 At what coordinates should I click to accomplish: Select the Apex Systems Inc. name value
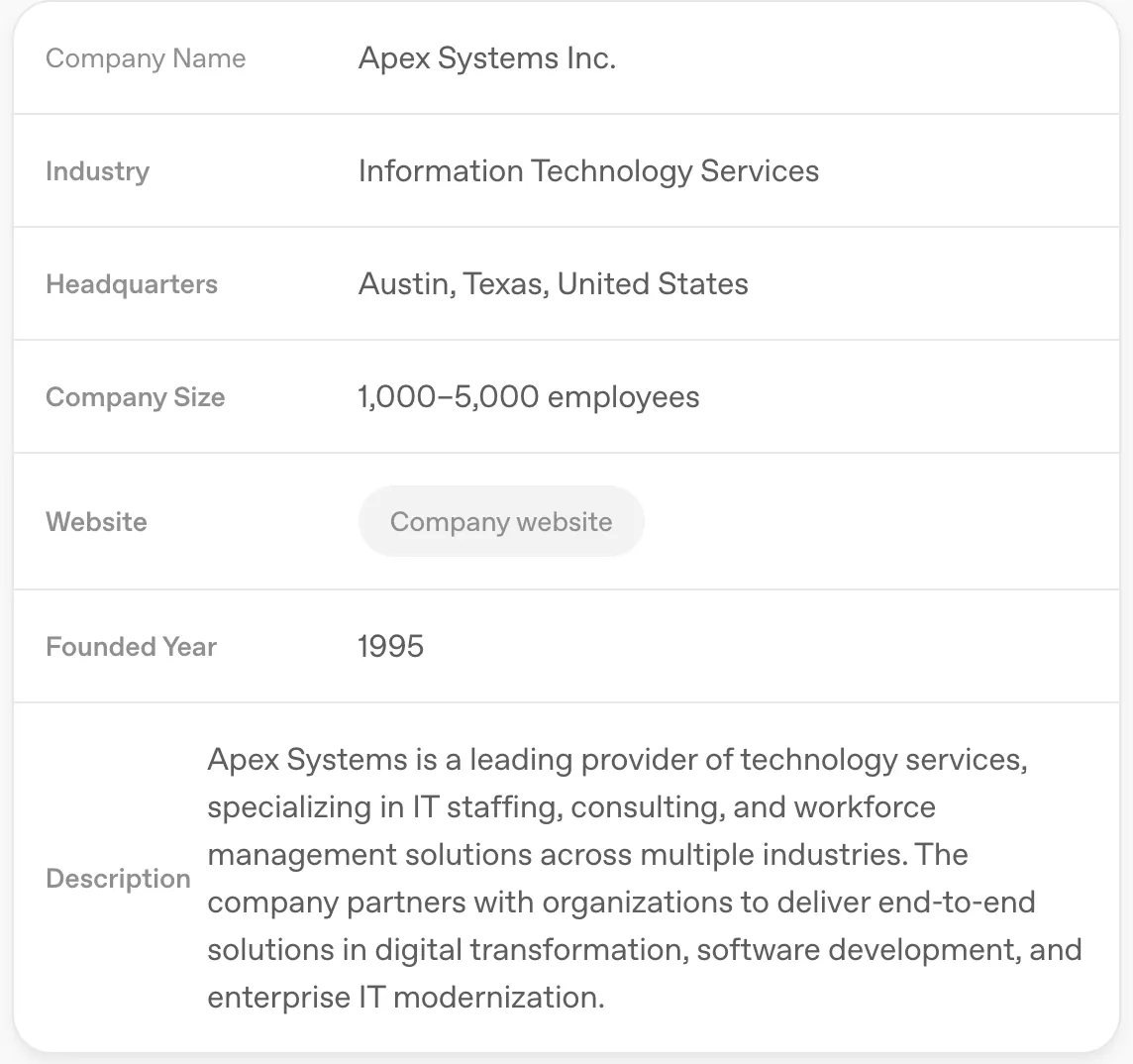tap(487, 58)
